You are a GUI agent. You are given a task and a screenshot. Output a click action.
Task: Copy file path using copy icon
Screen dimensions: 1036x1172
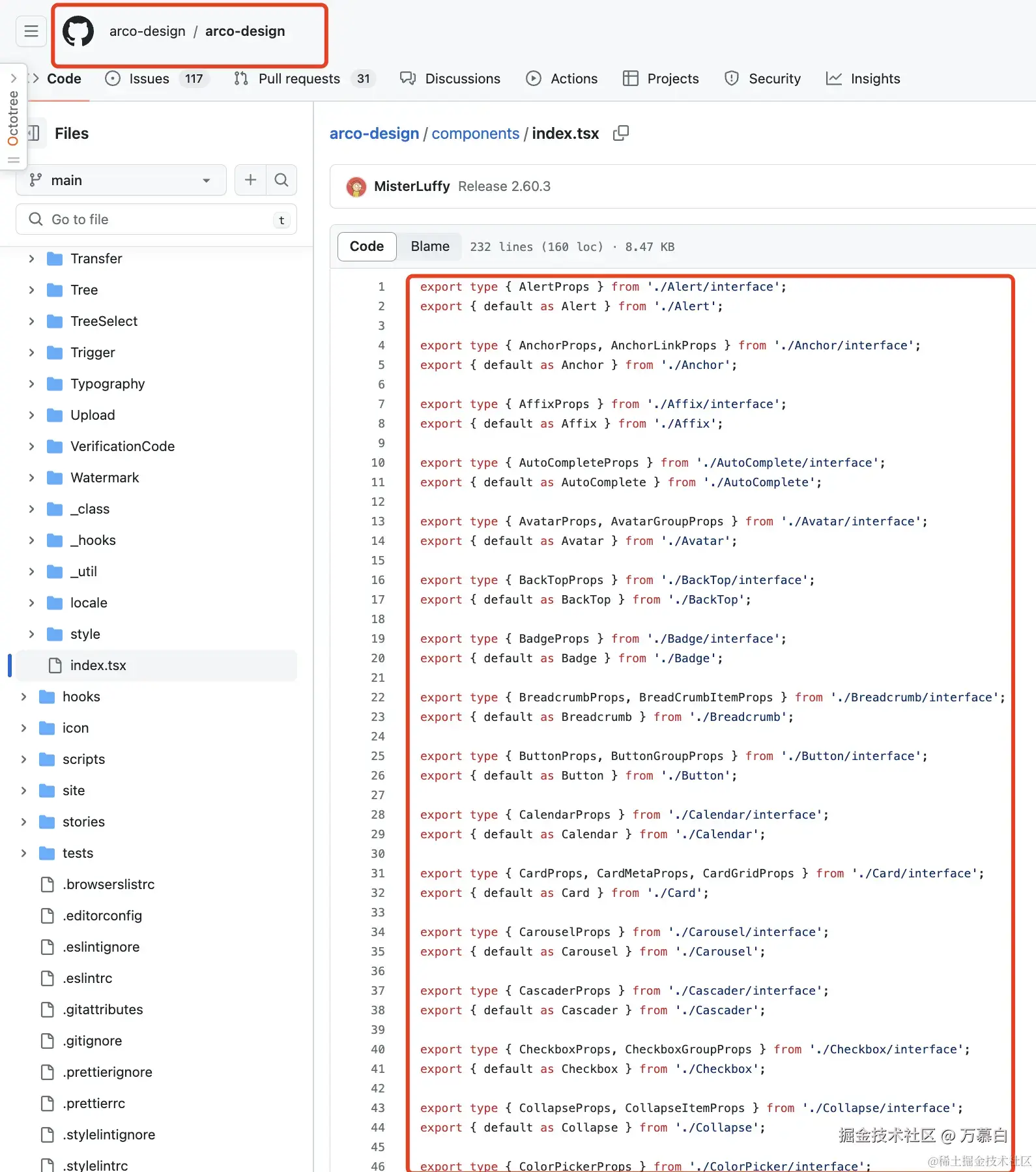coord(621,133)
